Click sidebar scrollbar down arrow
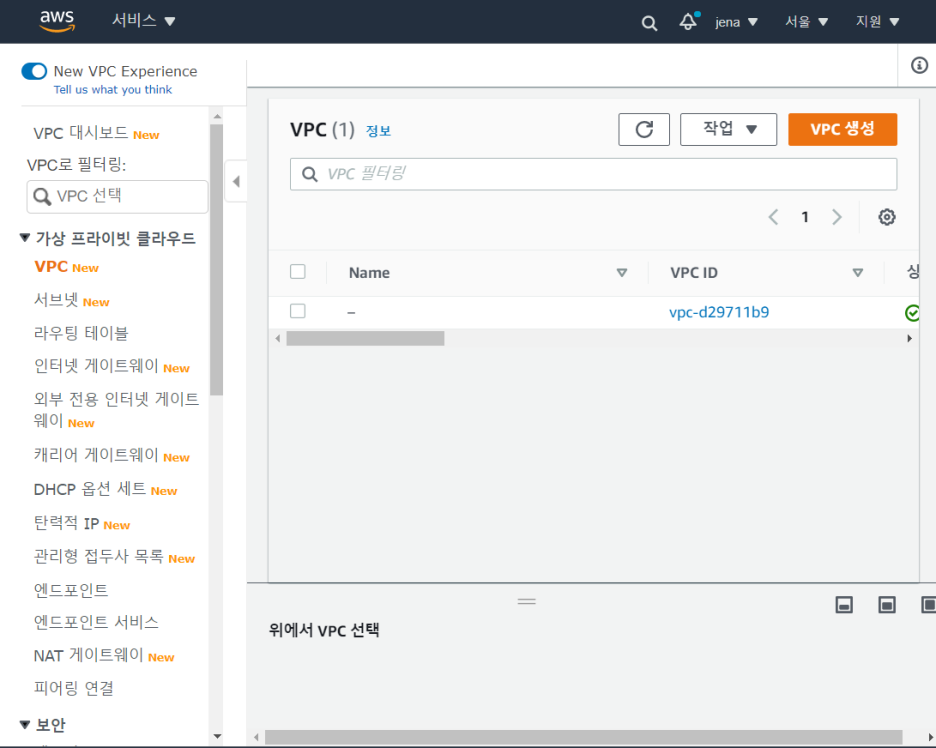The height and width of the screenshot is (748, 936). 217,737
